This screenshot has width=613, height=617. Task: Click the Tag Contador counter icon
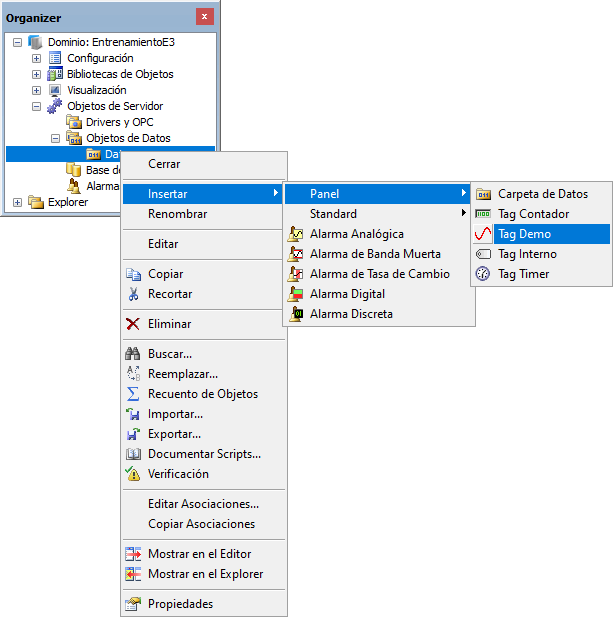(x=483, y=214)
